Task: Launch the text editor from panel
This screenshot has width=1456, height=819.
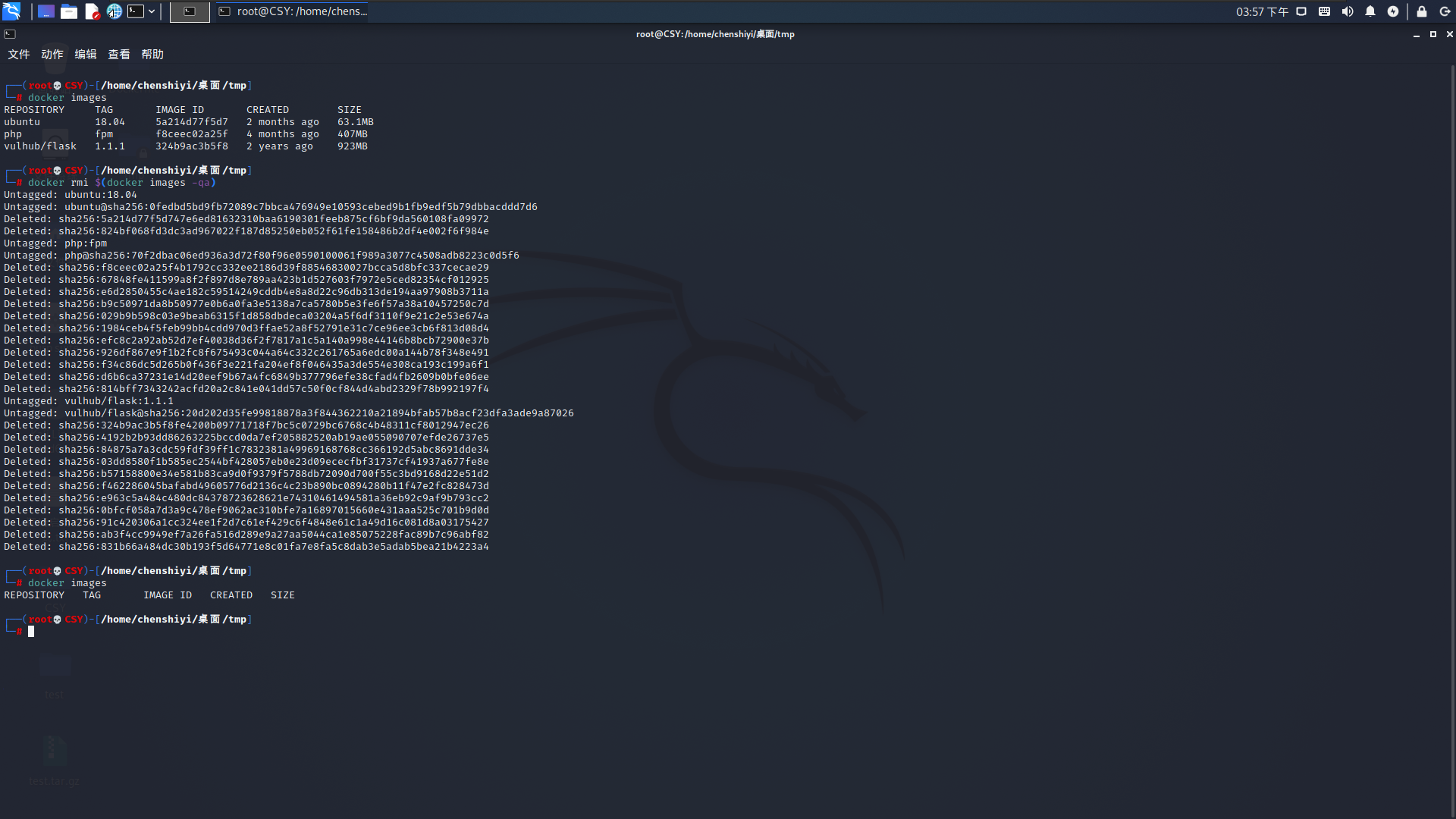Action: pyautogui.click(x=92, y=11)
